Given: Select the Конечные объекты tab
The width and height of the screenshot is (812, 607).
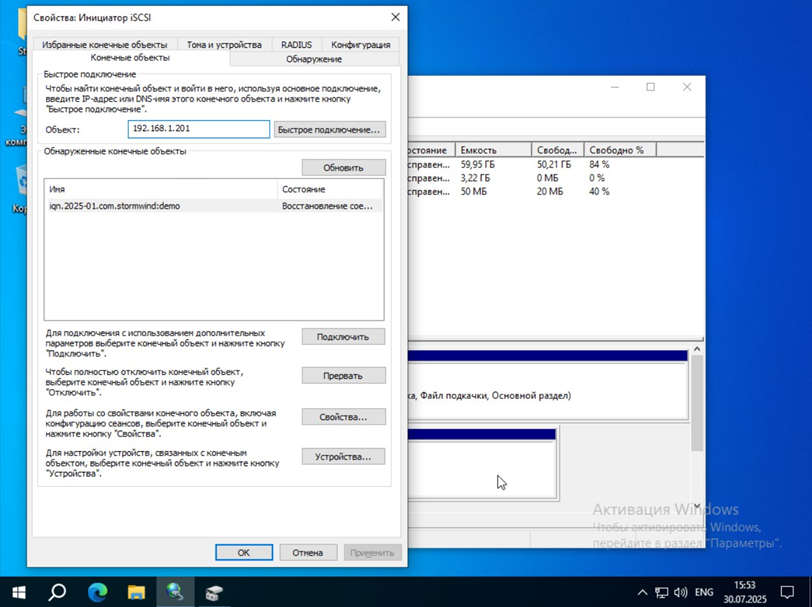Looking at the screenshot, I should [x=130, y=57].
